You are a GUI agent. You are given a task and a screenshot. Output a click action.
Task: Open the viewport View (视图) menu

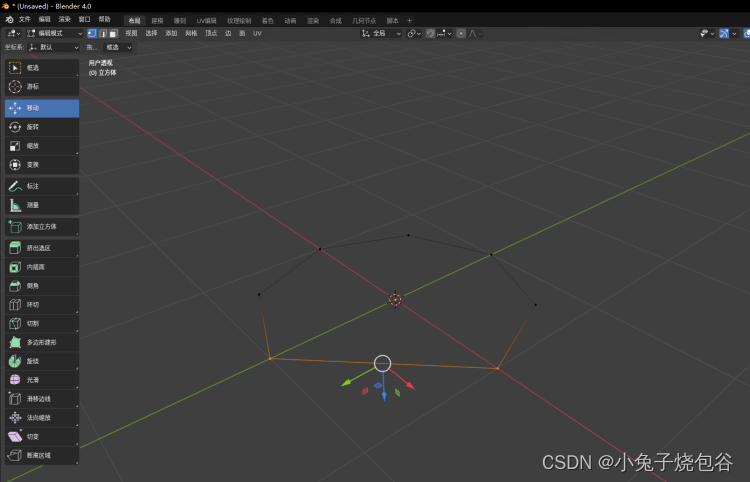(131, 33)
